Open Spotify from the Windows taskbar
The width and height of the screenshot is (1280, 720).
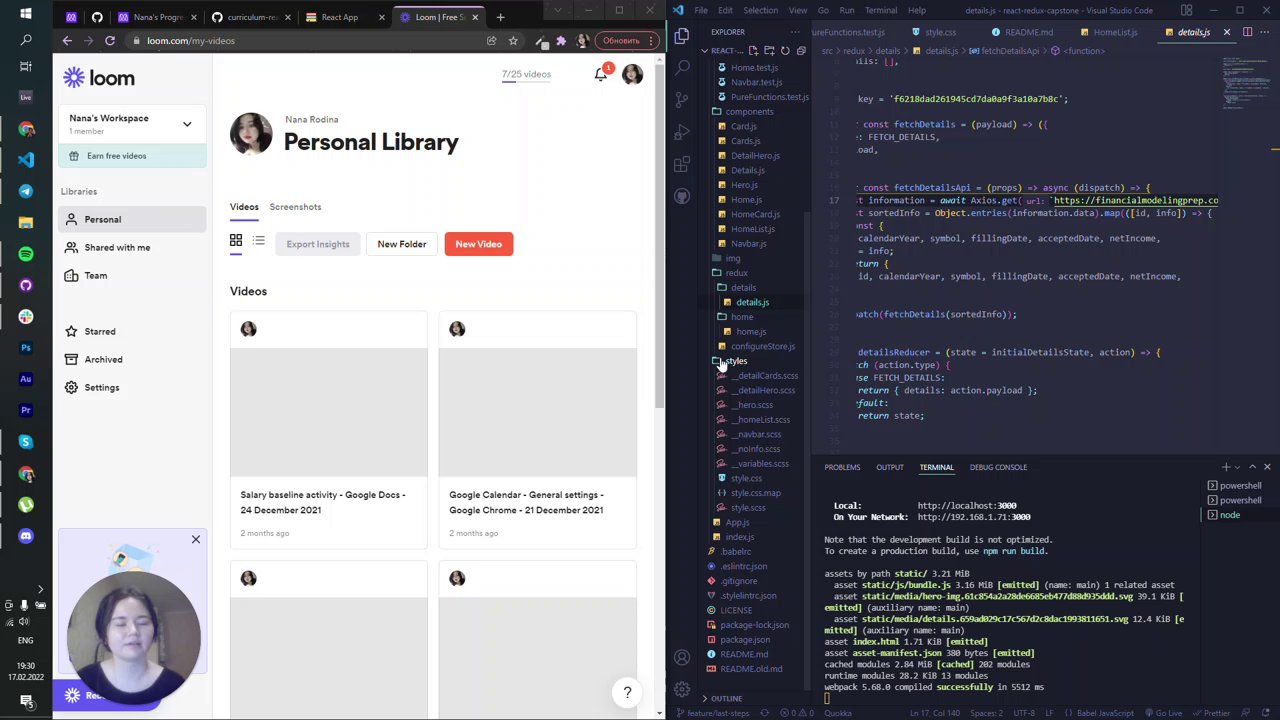click(26, 254)
